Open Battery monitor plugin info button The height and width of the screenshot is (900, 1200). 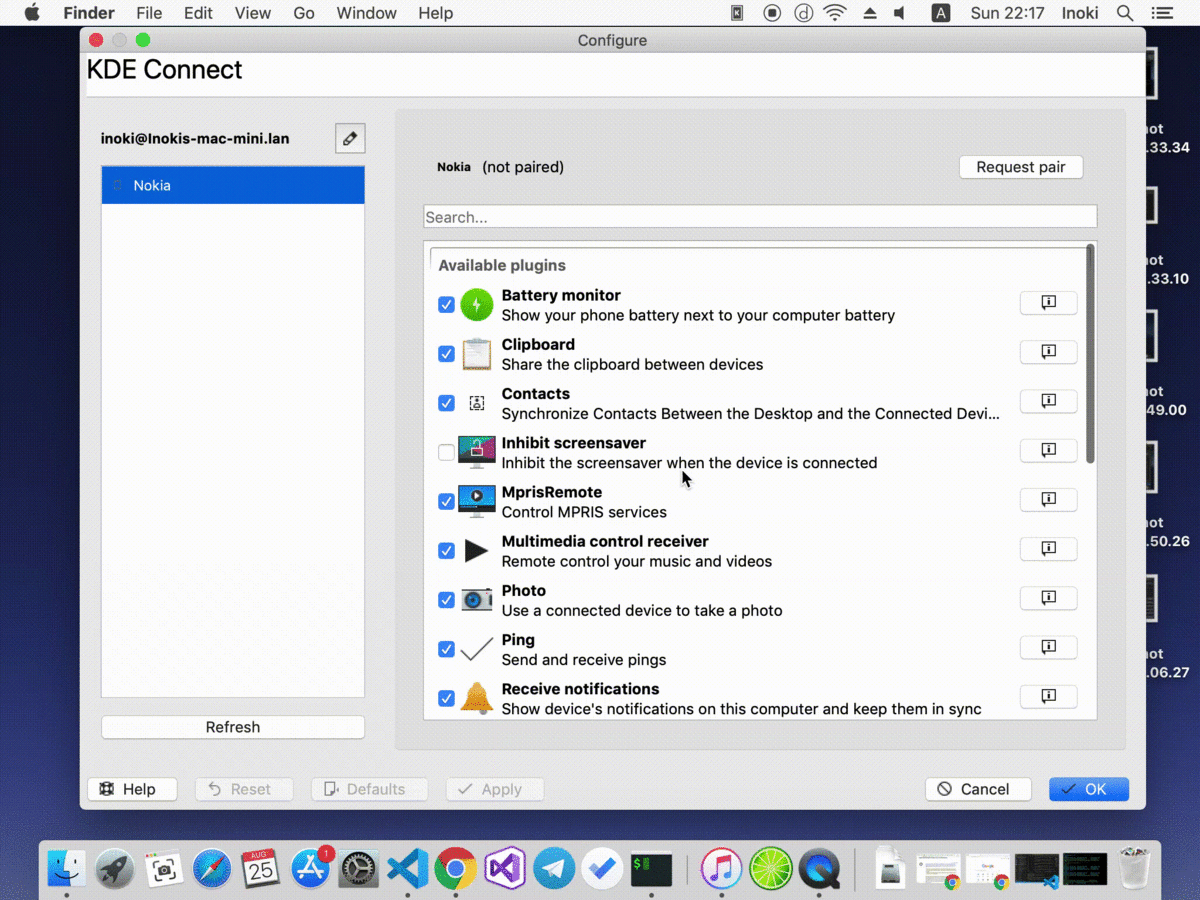[1048, 303]
